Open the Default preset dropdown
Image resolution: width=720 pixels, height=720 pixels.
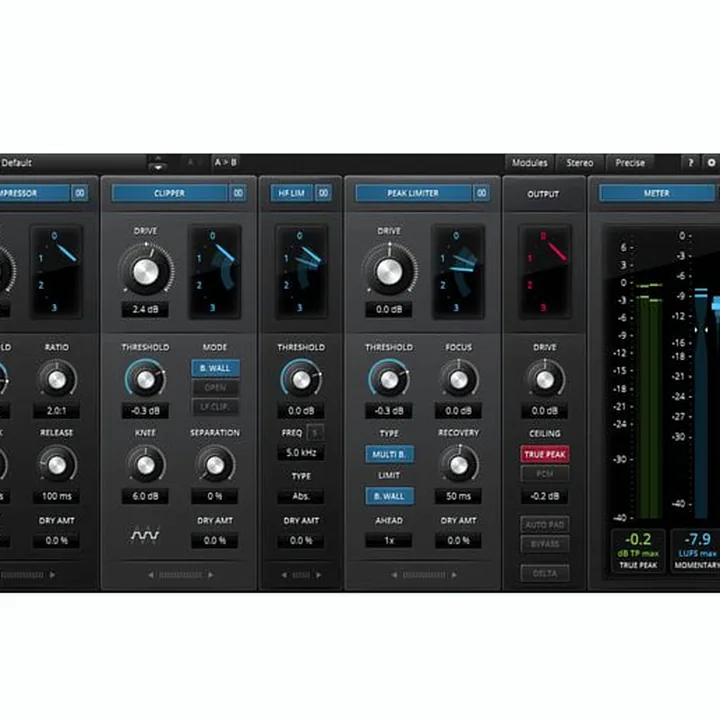[73, 163]
